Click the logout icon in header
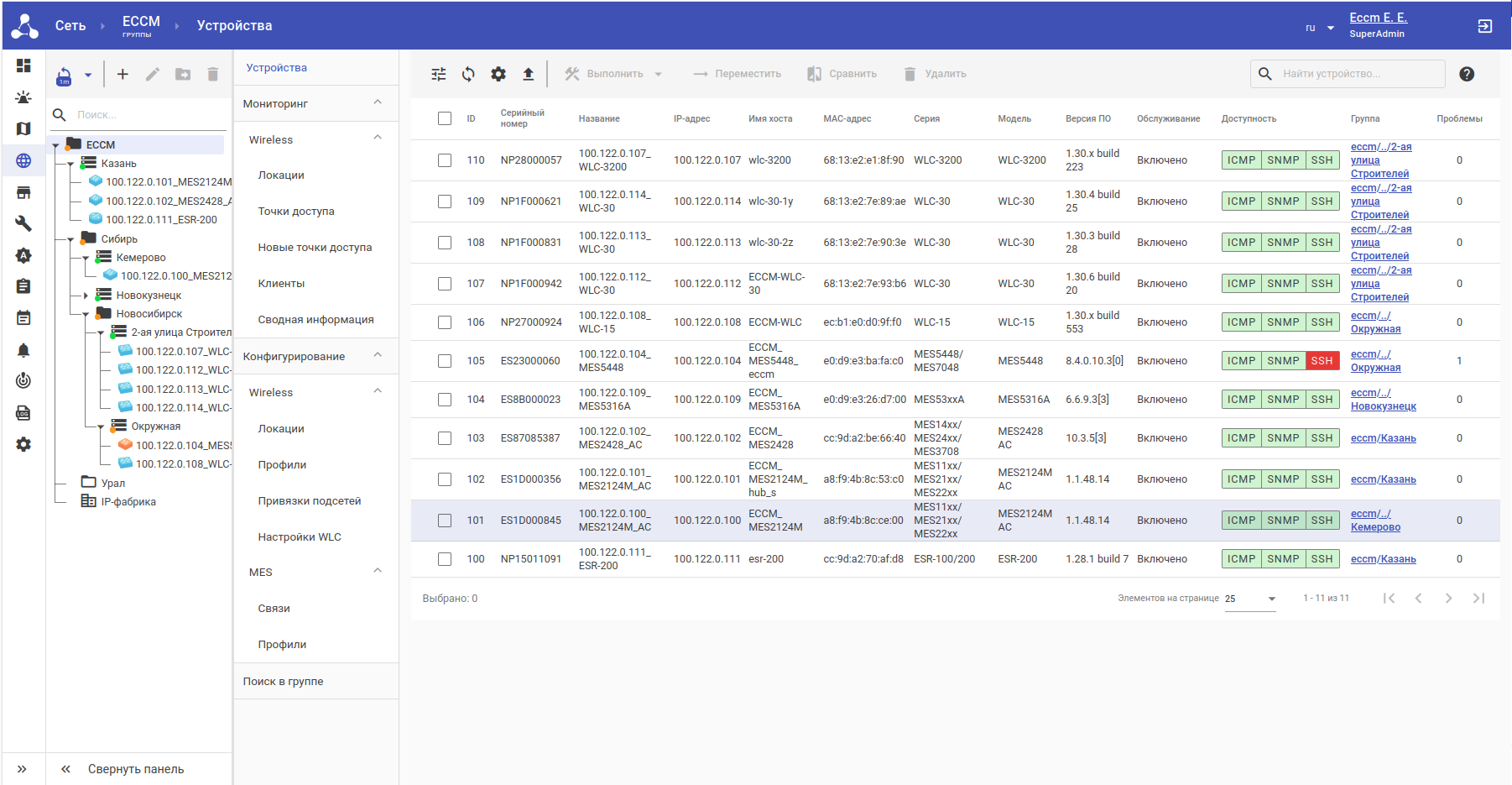The width and height of the screenshot is (1512, 785). [x=1484, y=26]
